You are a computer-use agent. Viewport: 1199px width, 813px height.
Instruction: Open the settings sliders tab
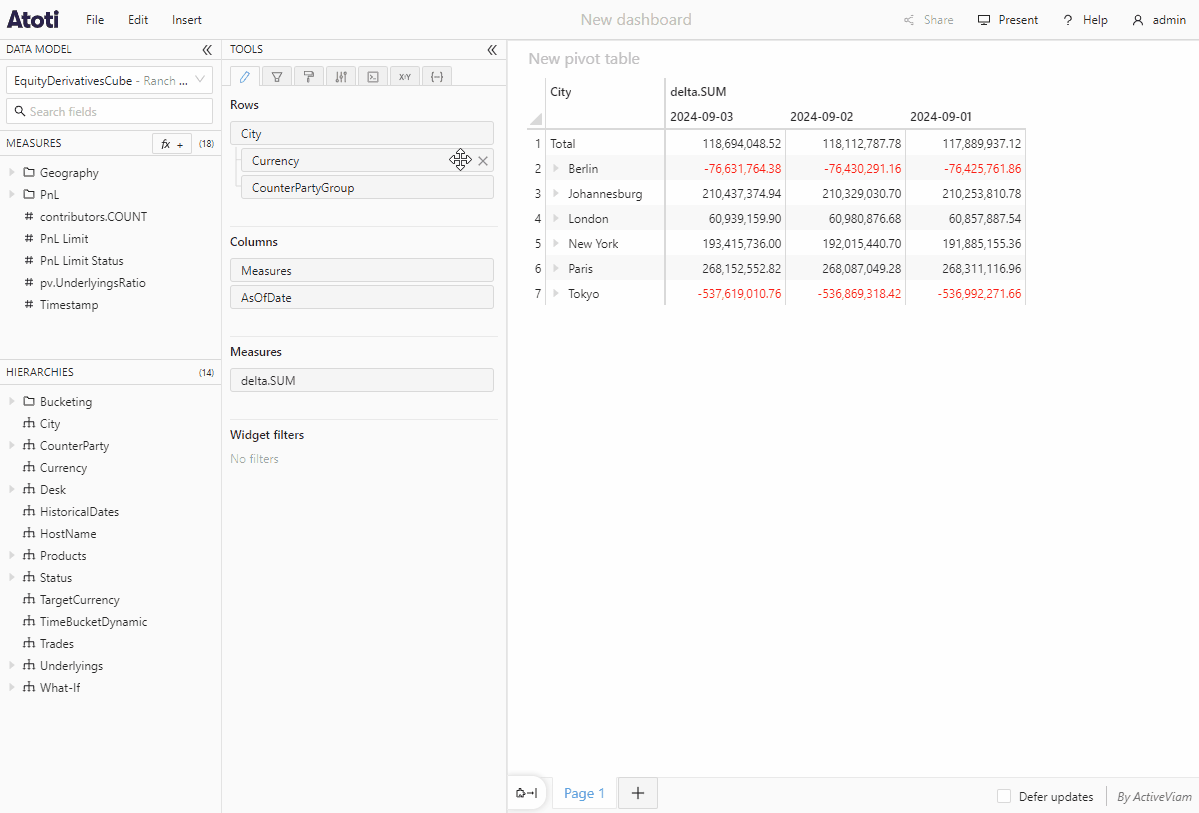click(x=341, y=76)
